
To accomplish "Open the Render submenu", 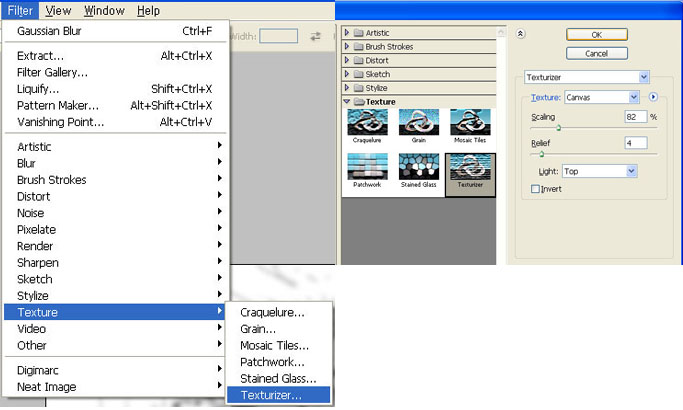I will tap(115, 246).
